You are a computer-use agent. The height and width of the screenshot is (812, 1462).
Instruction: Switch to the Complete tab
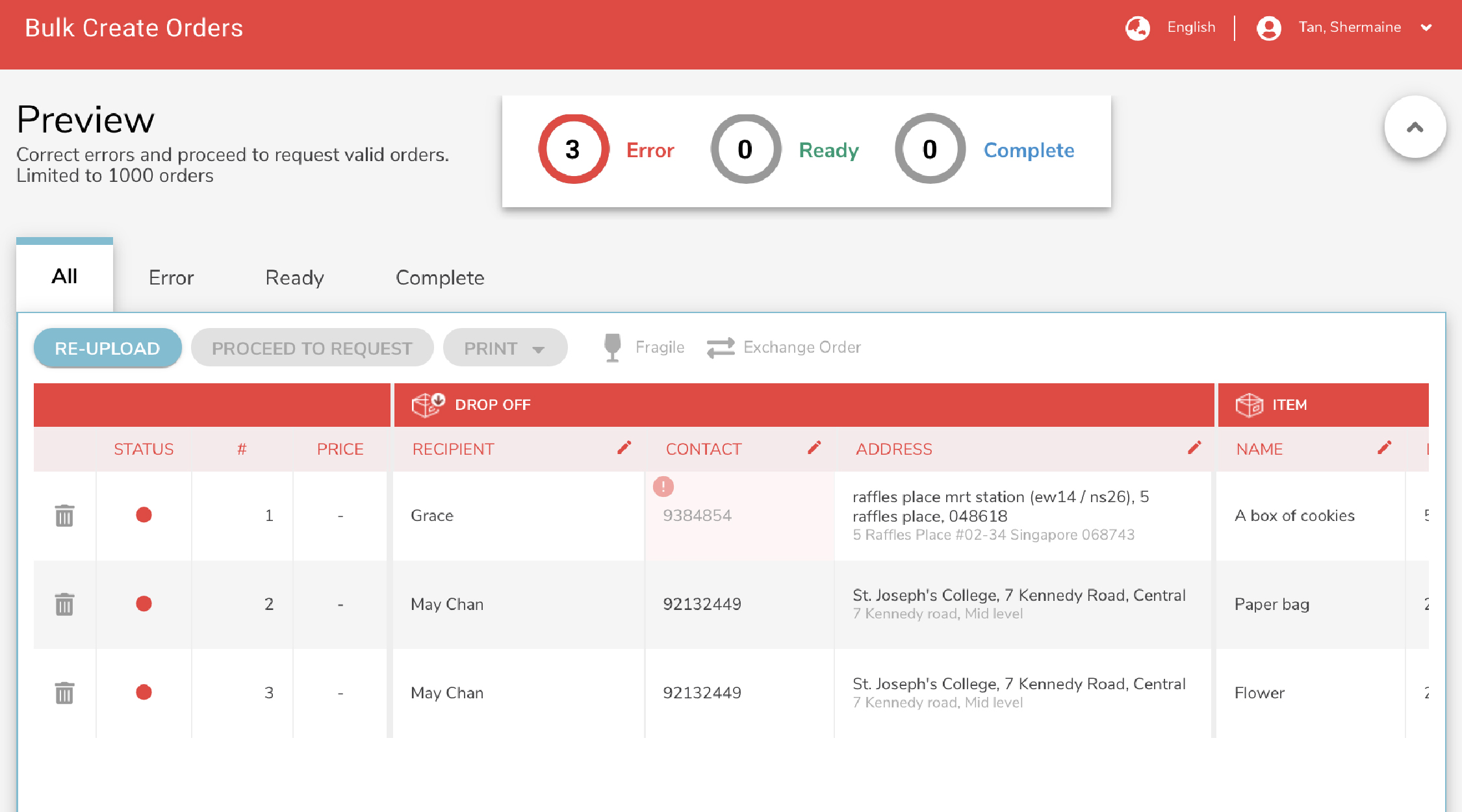point(440,278)
